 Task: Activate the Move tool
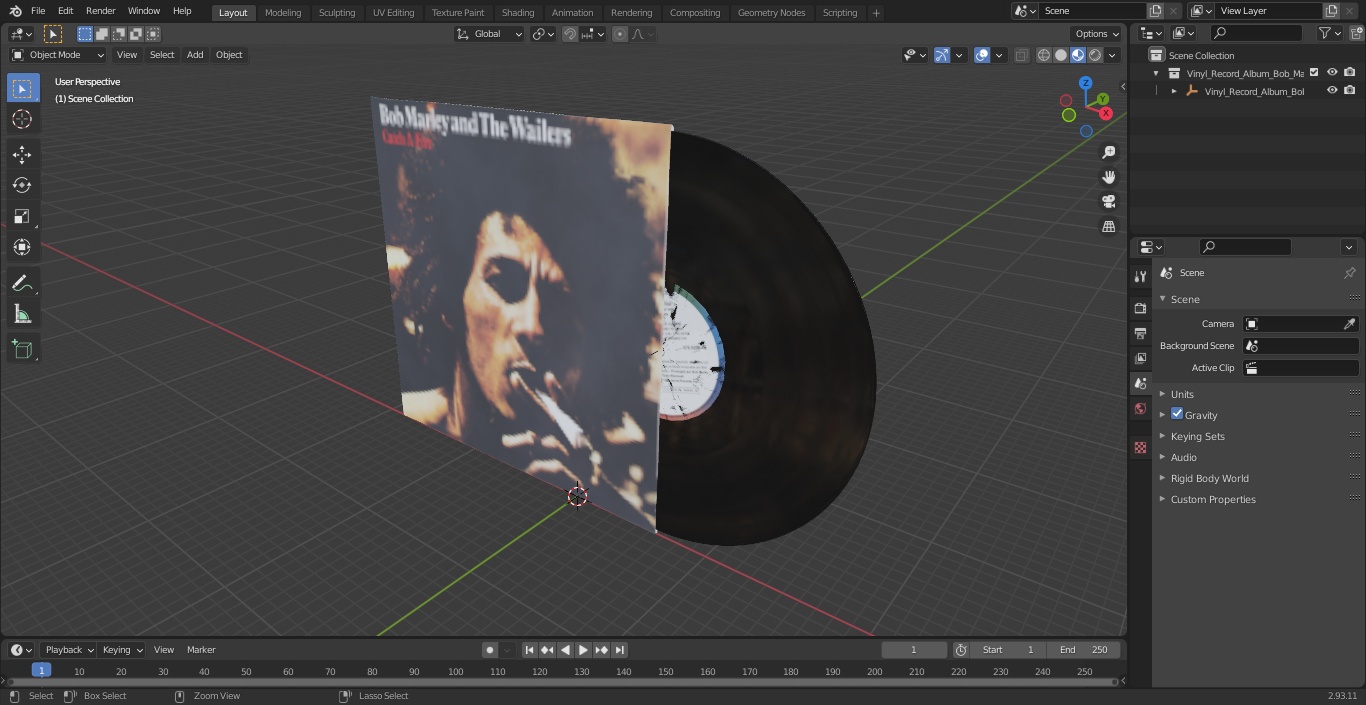tap(22, 155)
